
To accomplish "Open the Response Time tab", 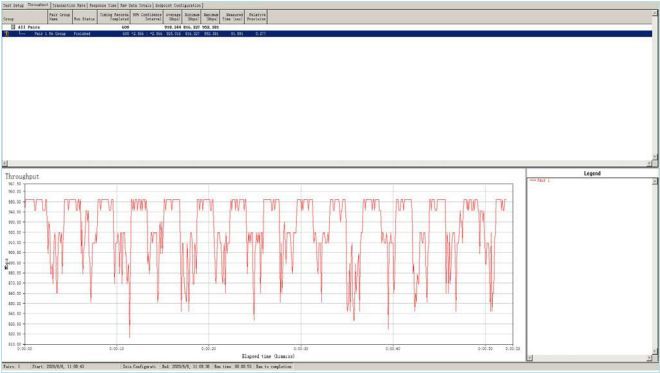I will [x=103, y=5].
